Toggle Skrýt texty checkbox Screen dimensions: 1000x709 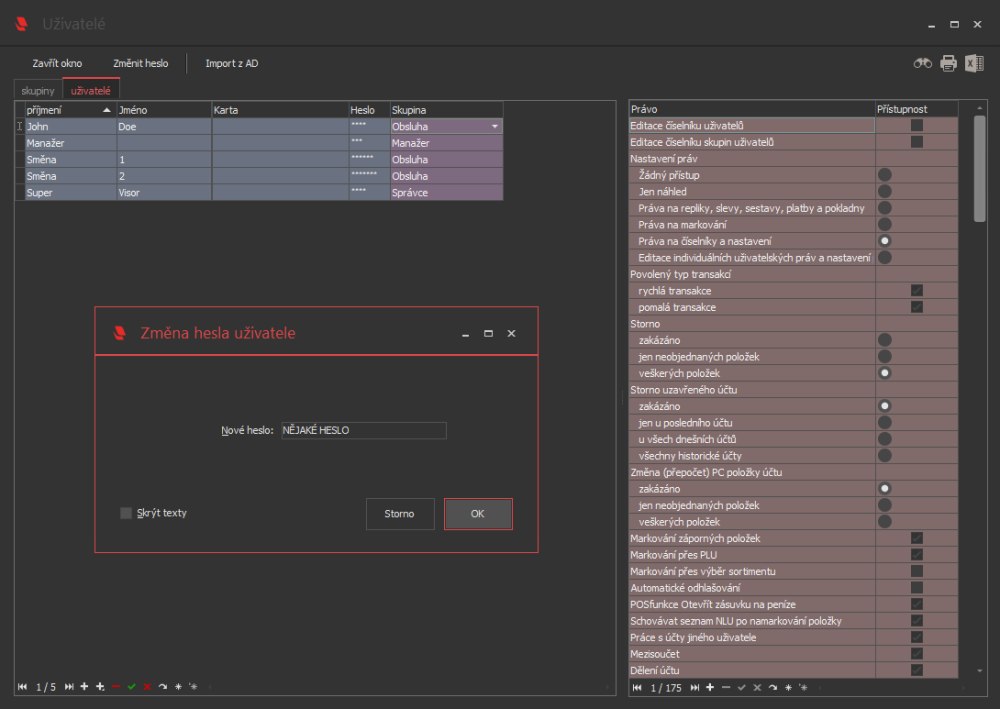(126, 513)
